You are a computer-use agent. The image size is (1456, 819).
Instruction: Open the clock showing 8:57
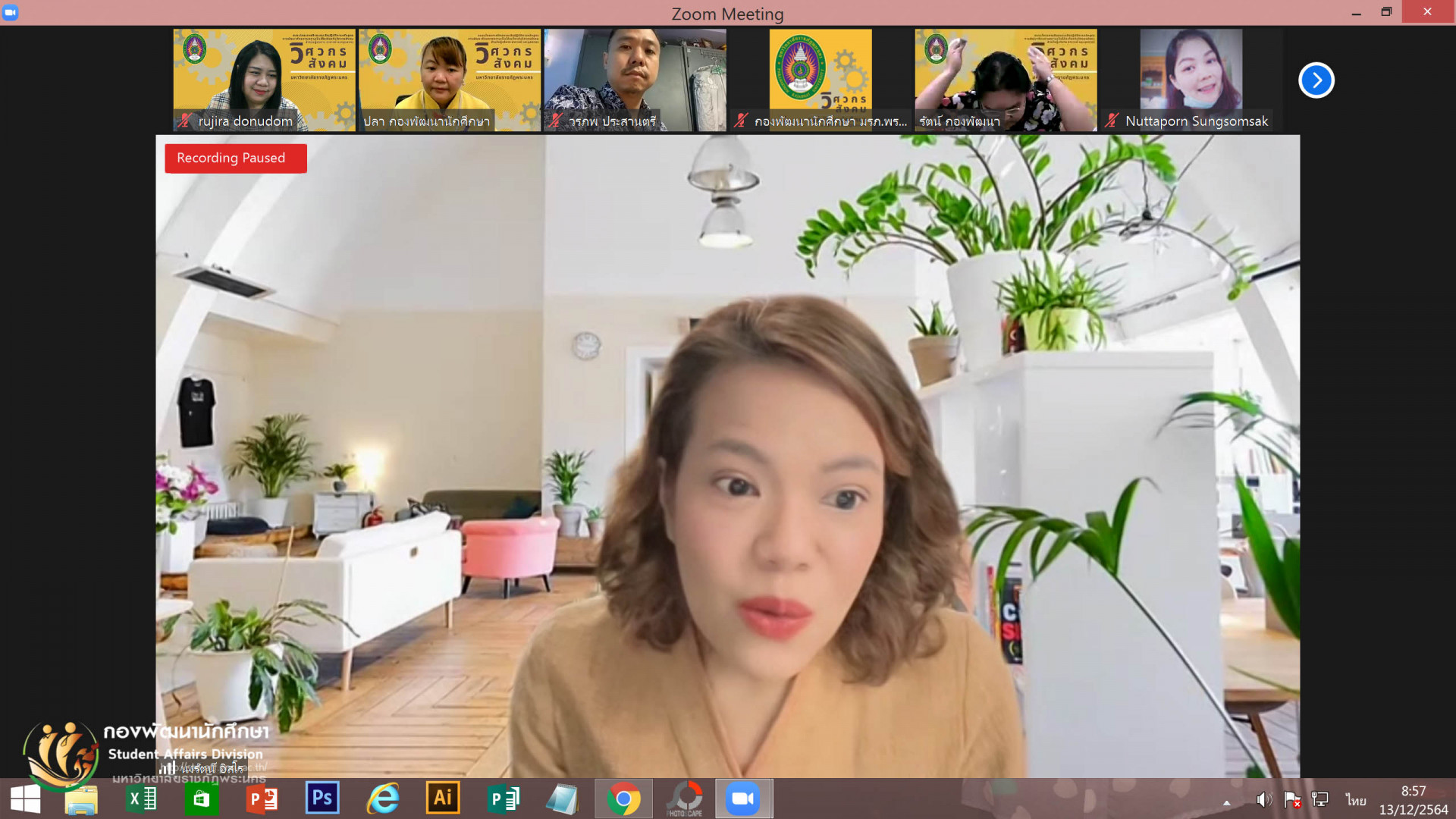coord(1413,800)
